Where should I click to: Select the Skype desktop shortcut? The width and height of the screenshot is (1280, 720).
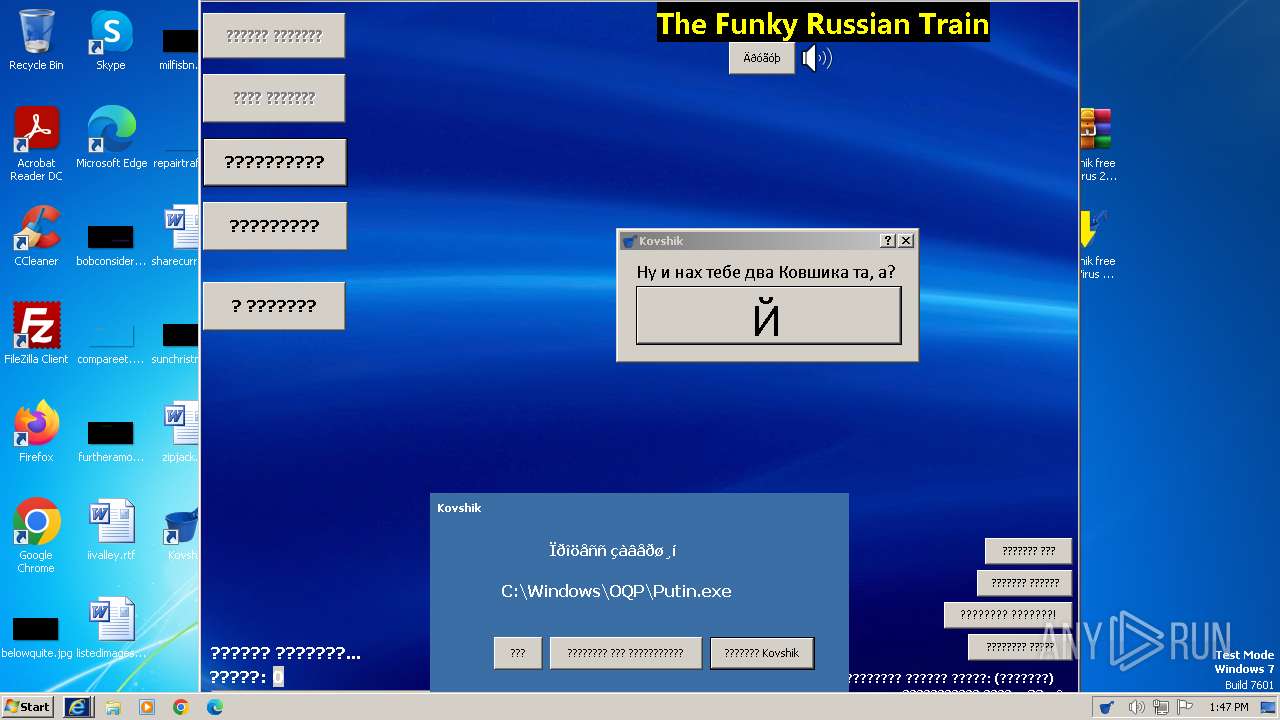[110, 40]
